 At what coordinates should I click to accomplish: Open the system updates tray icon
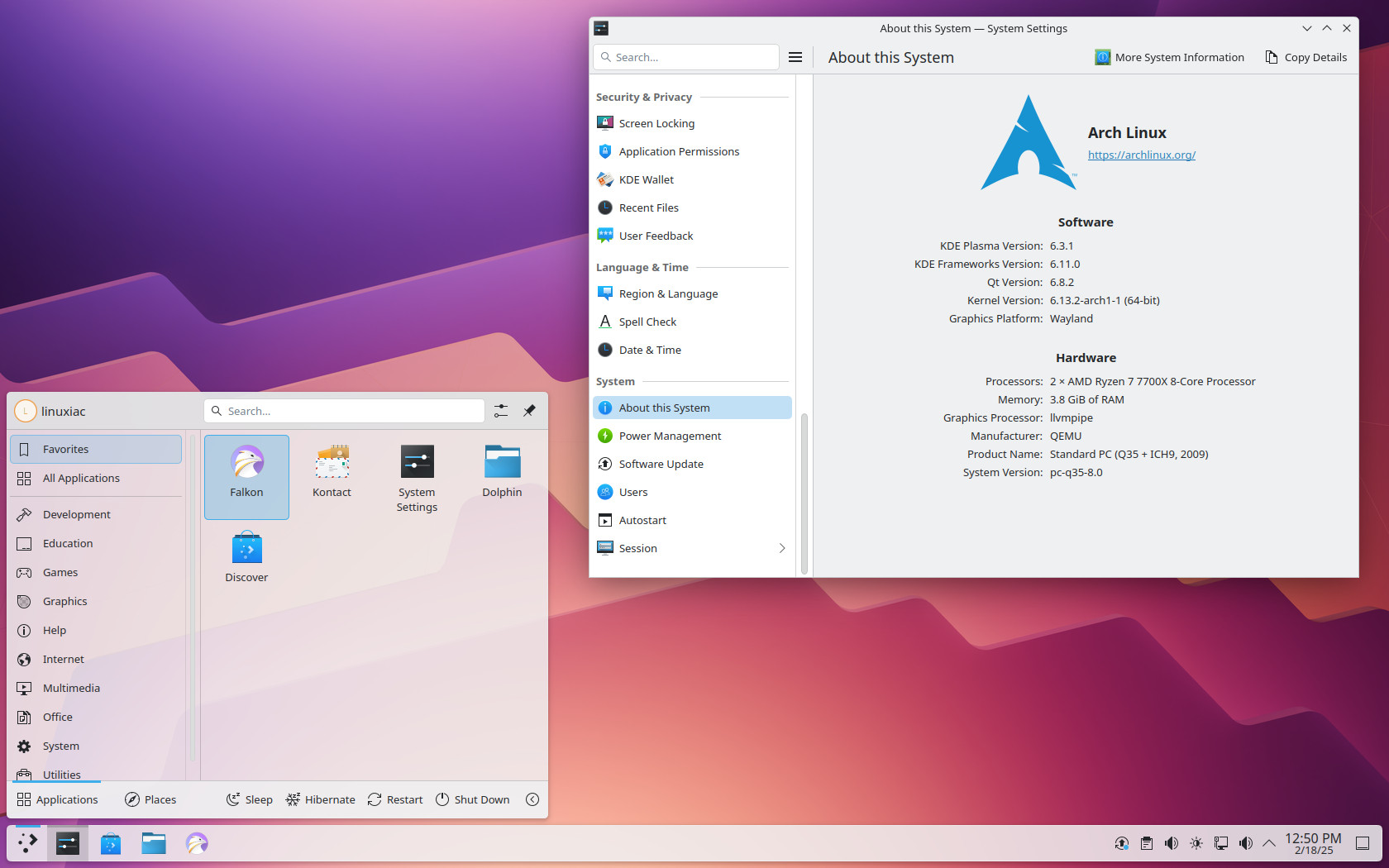pyautogui.click(x=1122, y=843)
